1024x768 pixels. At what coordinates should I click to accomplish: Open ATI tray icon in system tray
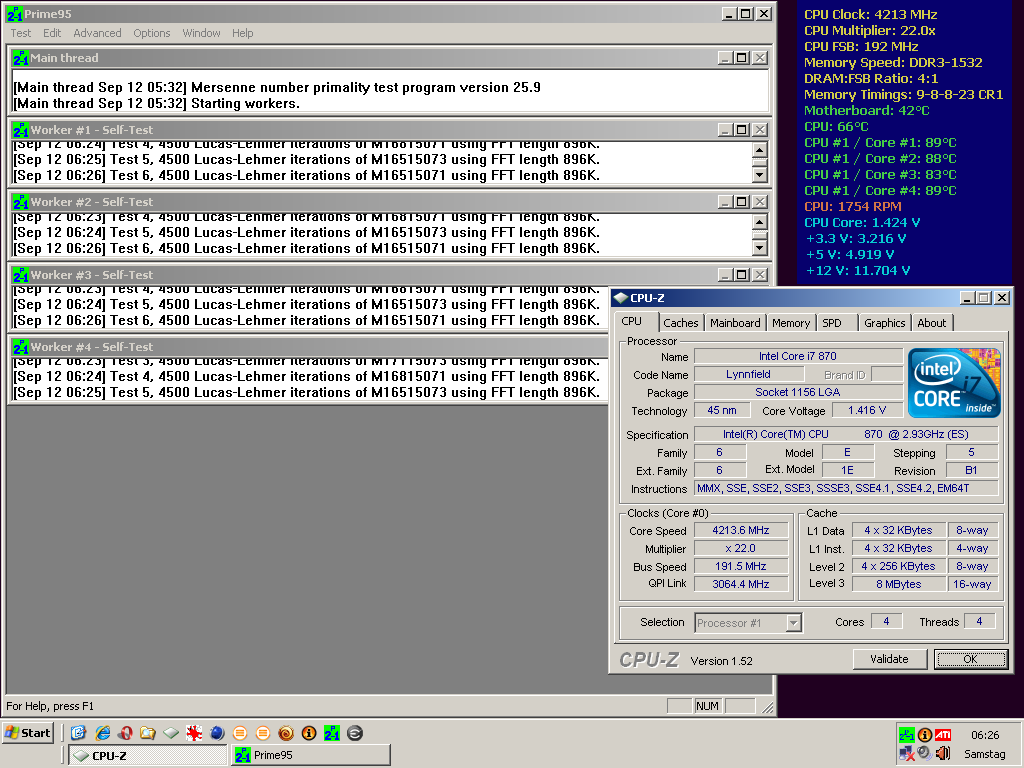(943, 735)
